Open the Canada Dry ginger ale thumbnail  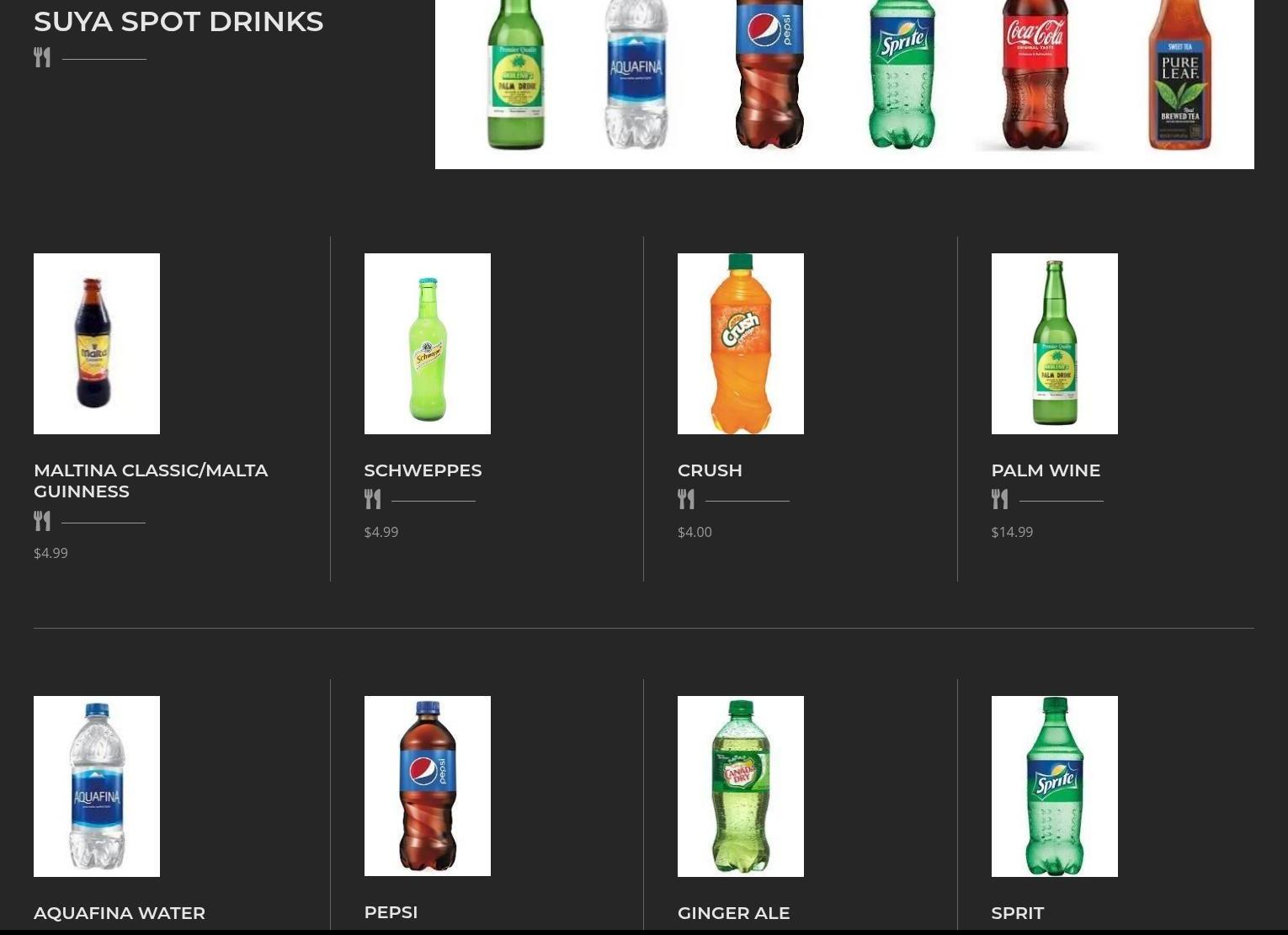coord(741,786)
